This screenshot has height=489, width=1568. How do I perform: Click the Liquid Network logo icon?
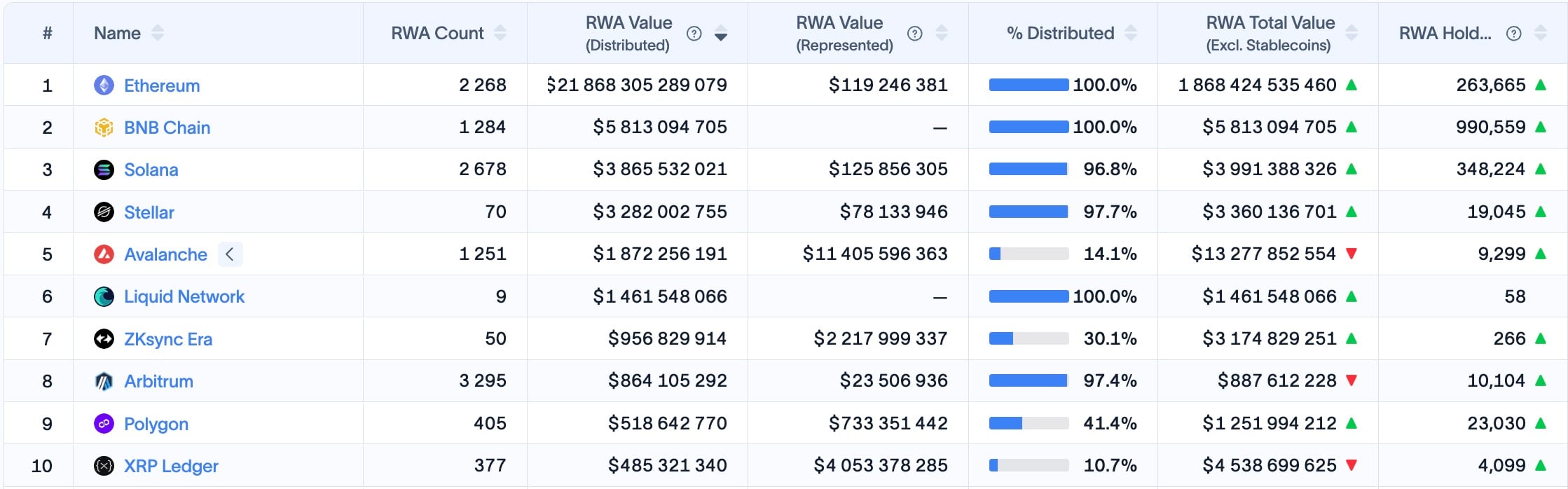click(104, 296)
